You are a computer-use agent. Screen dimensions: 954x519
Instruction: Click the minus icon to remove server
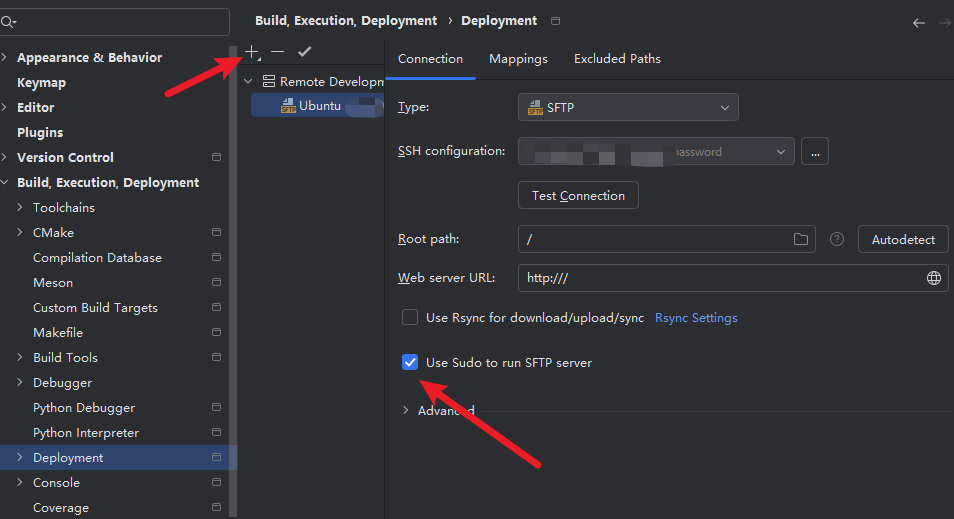(x=278, y=51)
